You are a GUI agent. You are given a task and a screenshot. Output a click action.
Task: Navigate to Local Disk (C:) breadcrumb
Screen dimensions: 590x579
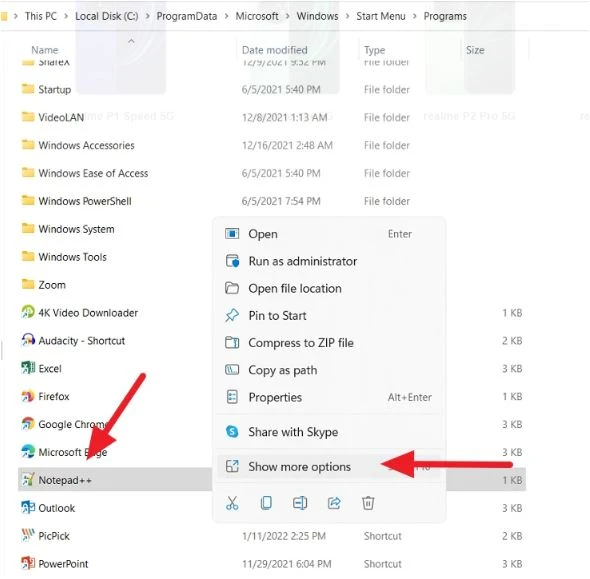tap(107, 16)
